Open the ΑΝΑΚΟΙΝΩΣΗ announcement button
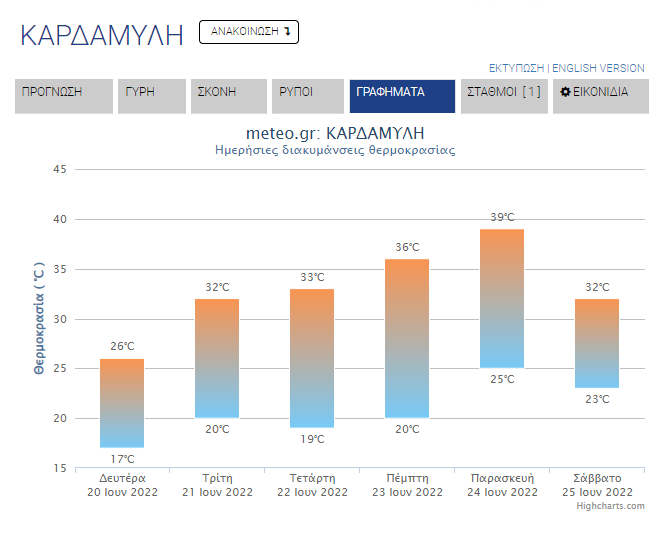665x541 pixels. pos(249,32)
